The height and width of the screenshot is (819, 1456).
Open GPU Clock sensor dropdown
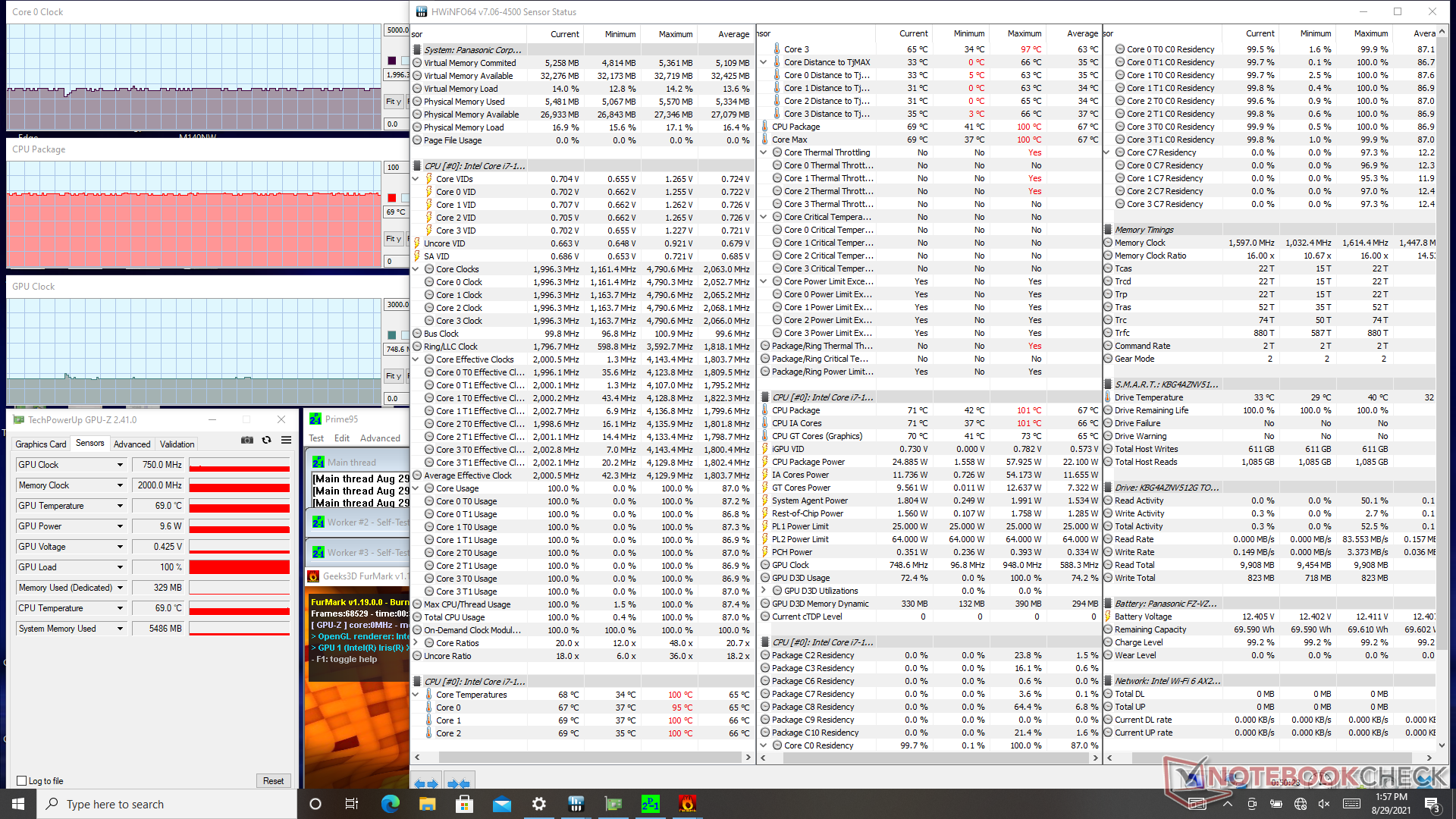pyautogui.click(x=120, y=465)
